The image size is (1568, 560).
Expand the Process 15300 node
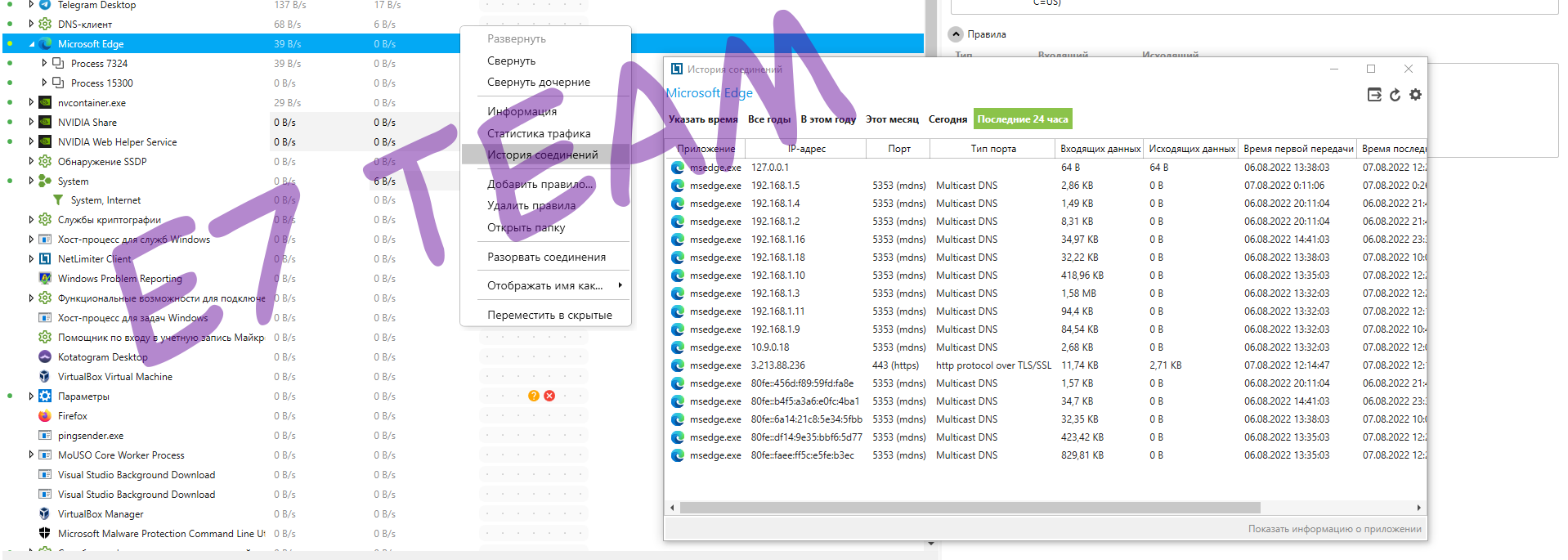pyautogui.click(x=44, y=83)
